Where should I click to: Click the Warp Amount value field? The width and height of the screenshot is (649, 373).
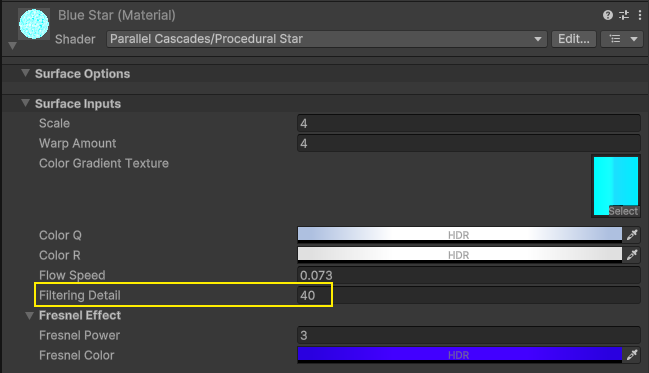pyautogui.click(x=469, y=143)
